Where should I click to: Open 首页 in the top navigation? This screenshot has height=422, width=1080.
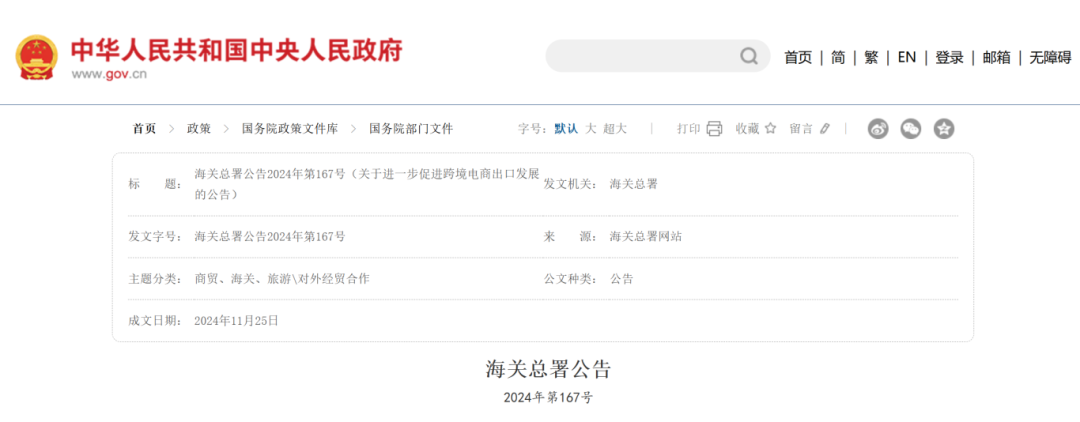[798, 58]
